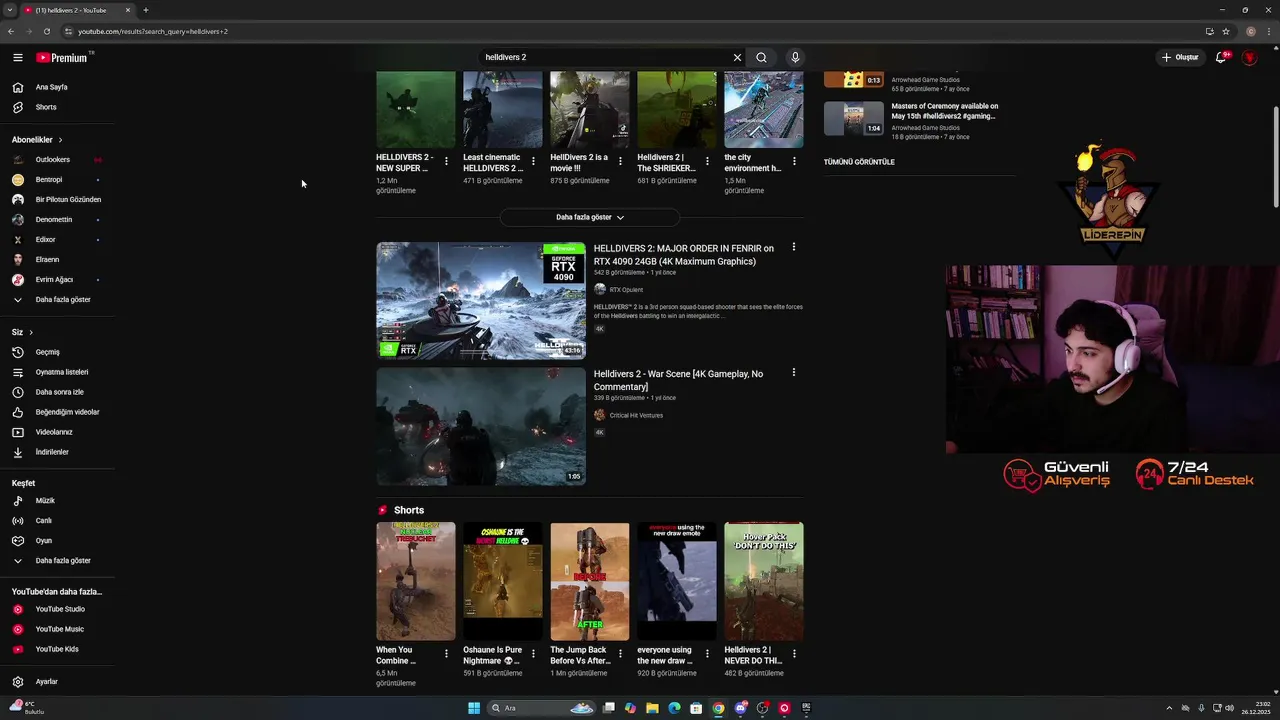Image resolution: width=1280 pixels, height=720 pixels.
Task: Click the taskbar Ara search box
Action: coord(541,708)
